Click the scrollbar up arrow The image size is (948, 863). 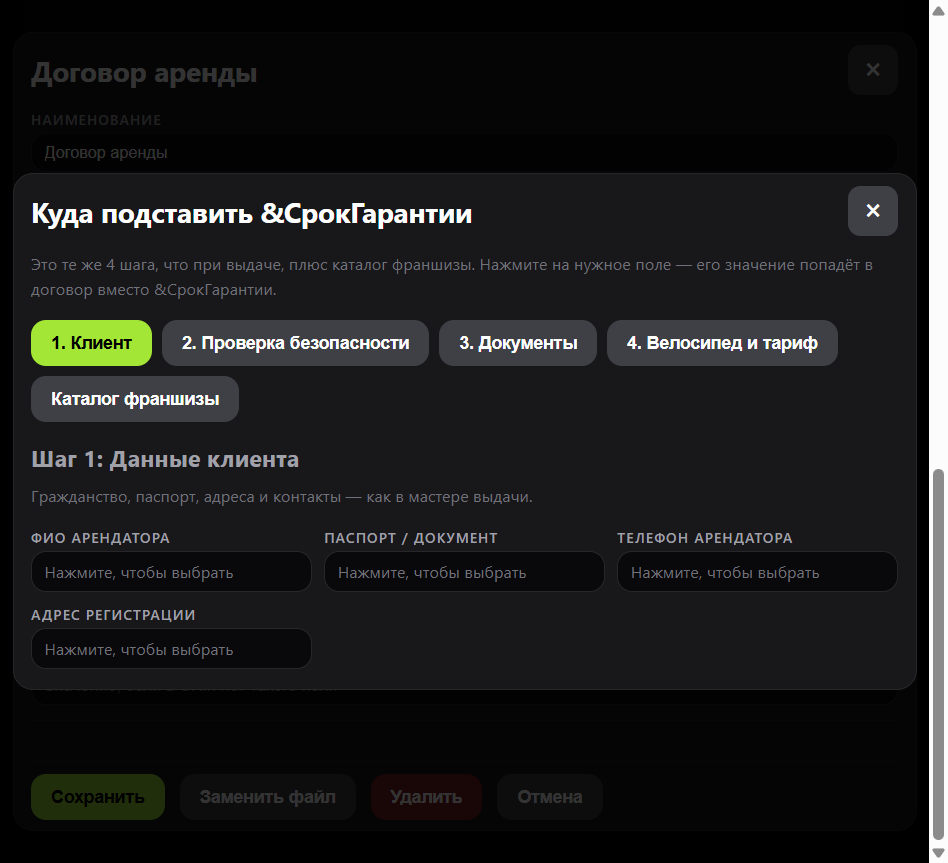(938, 10)
